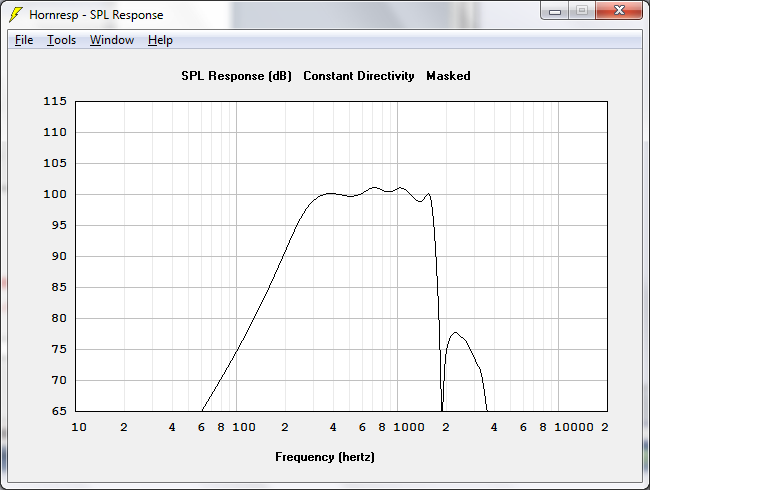Click the 65 dB axis value
768x490 pixels.
tap(59, 411)
